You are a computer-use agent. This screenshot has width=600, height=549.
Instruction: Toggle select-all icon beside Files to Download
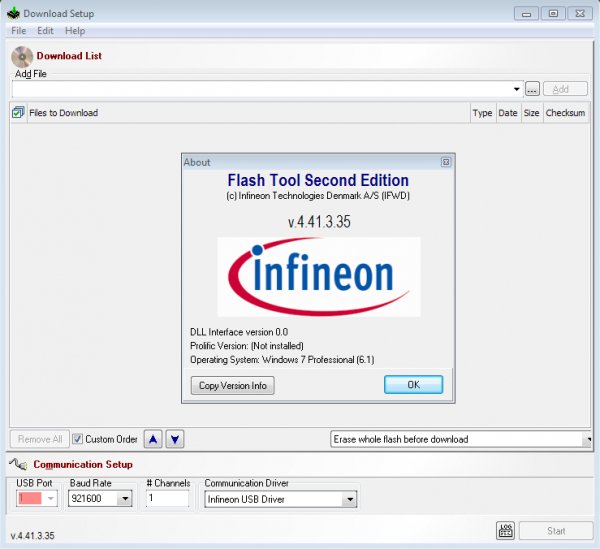click(18, 112)
